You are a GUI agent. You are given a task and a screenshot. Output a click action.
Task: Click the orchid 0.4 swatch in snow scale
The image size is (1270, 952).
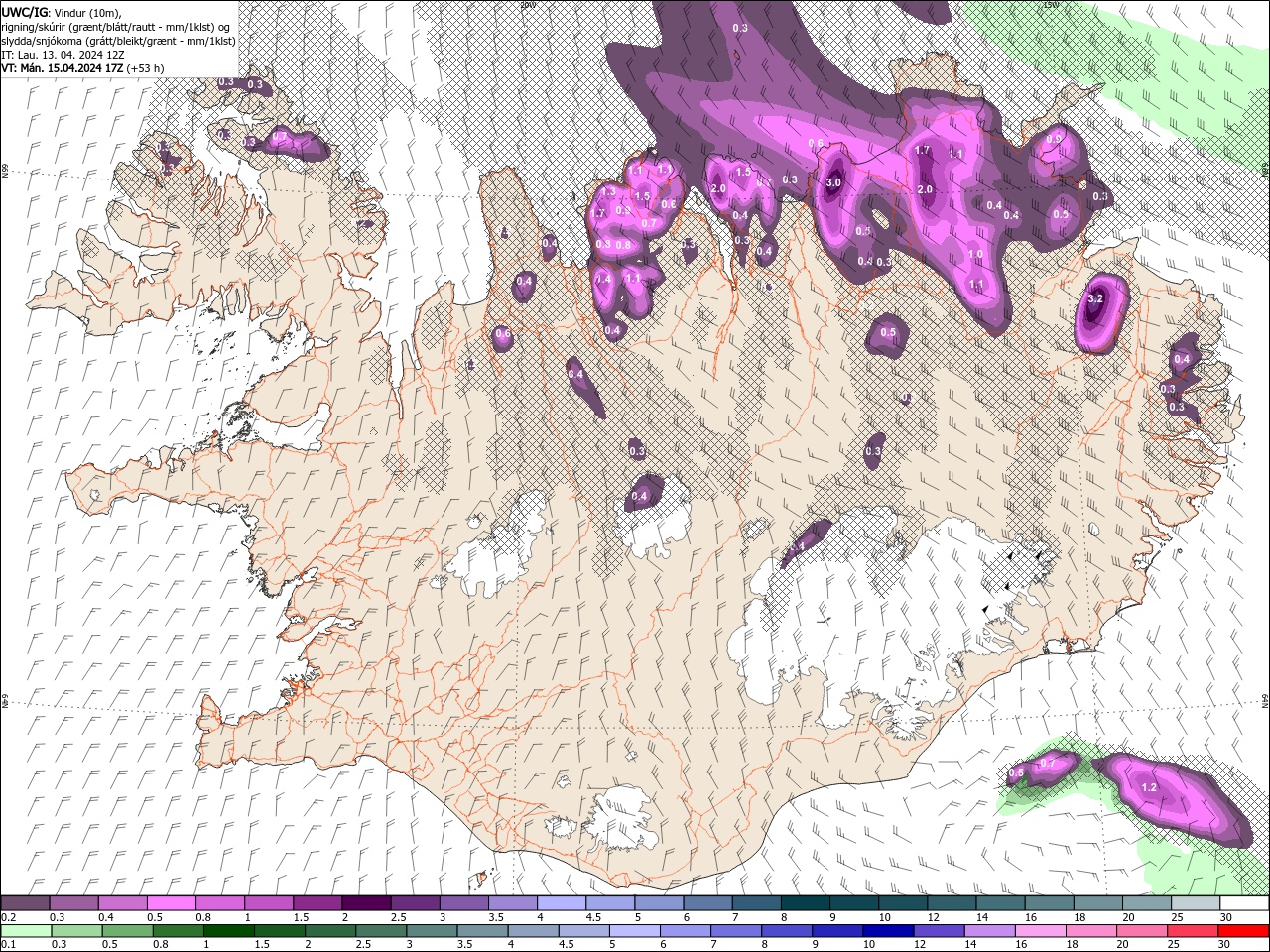point(122,903)
